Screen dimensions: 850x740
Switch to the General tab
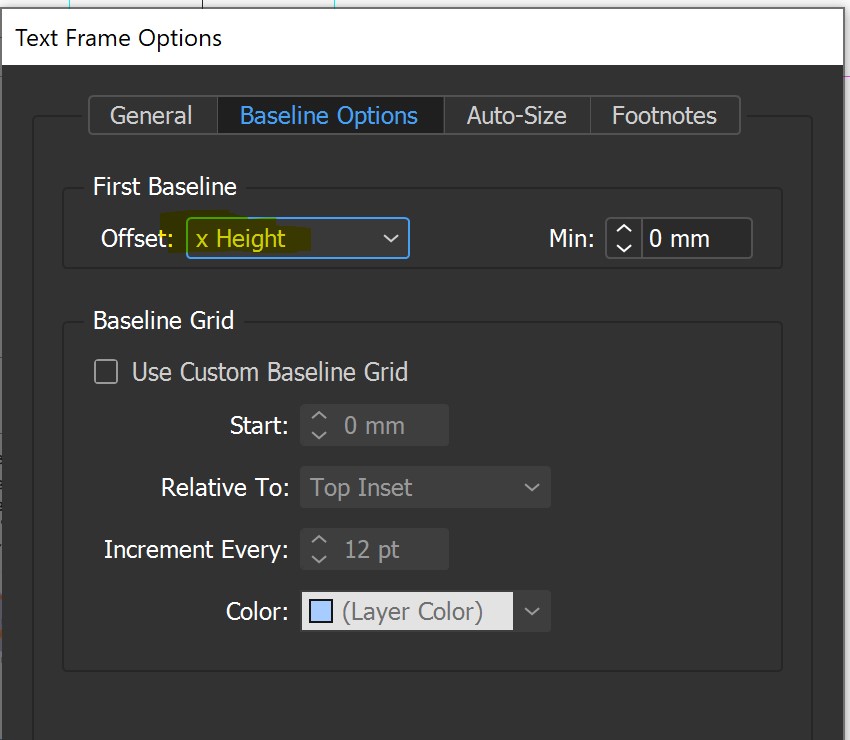click(x=151, y=115)
